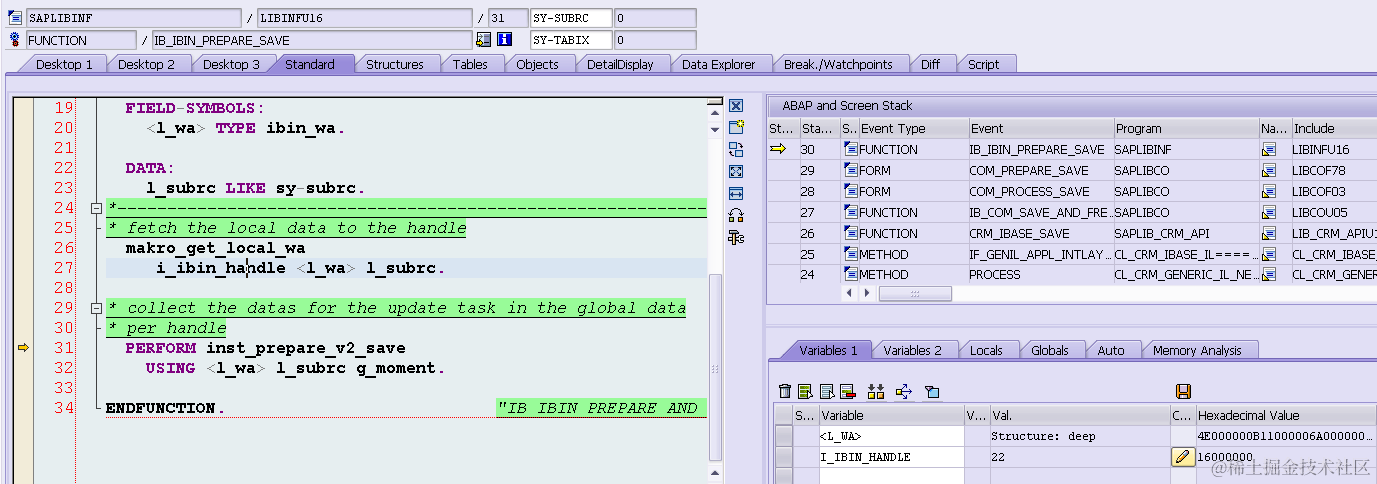
Task: Open the Data Explorer tab
Action: click(x=719, y=64)
